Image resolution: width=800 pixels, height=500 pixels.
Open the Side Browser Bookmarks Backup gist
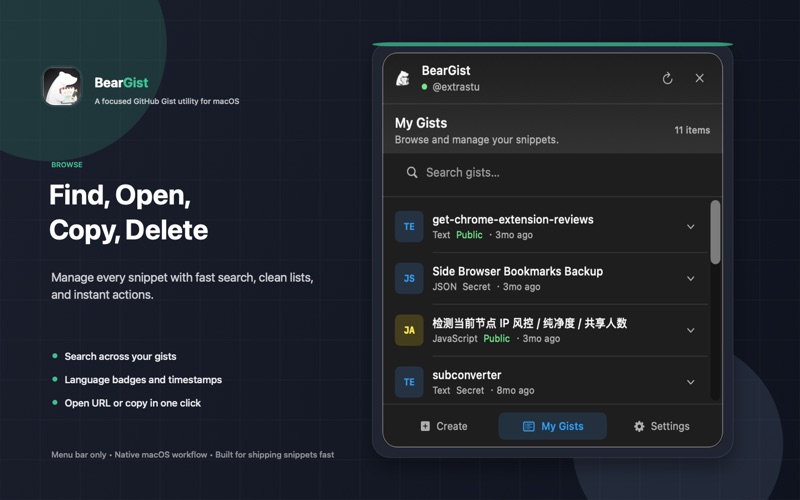(x=517, y=272)
